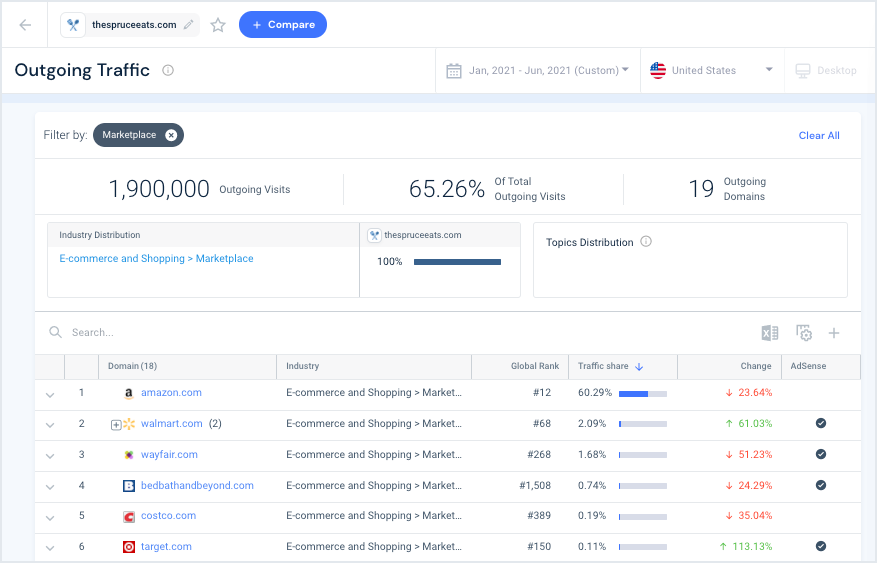This screenshot has height=563, width=877.
Task: Remove the Marketplace filter chip
Action: point(171,135)
